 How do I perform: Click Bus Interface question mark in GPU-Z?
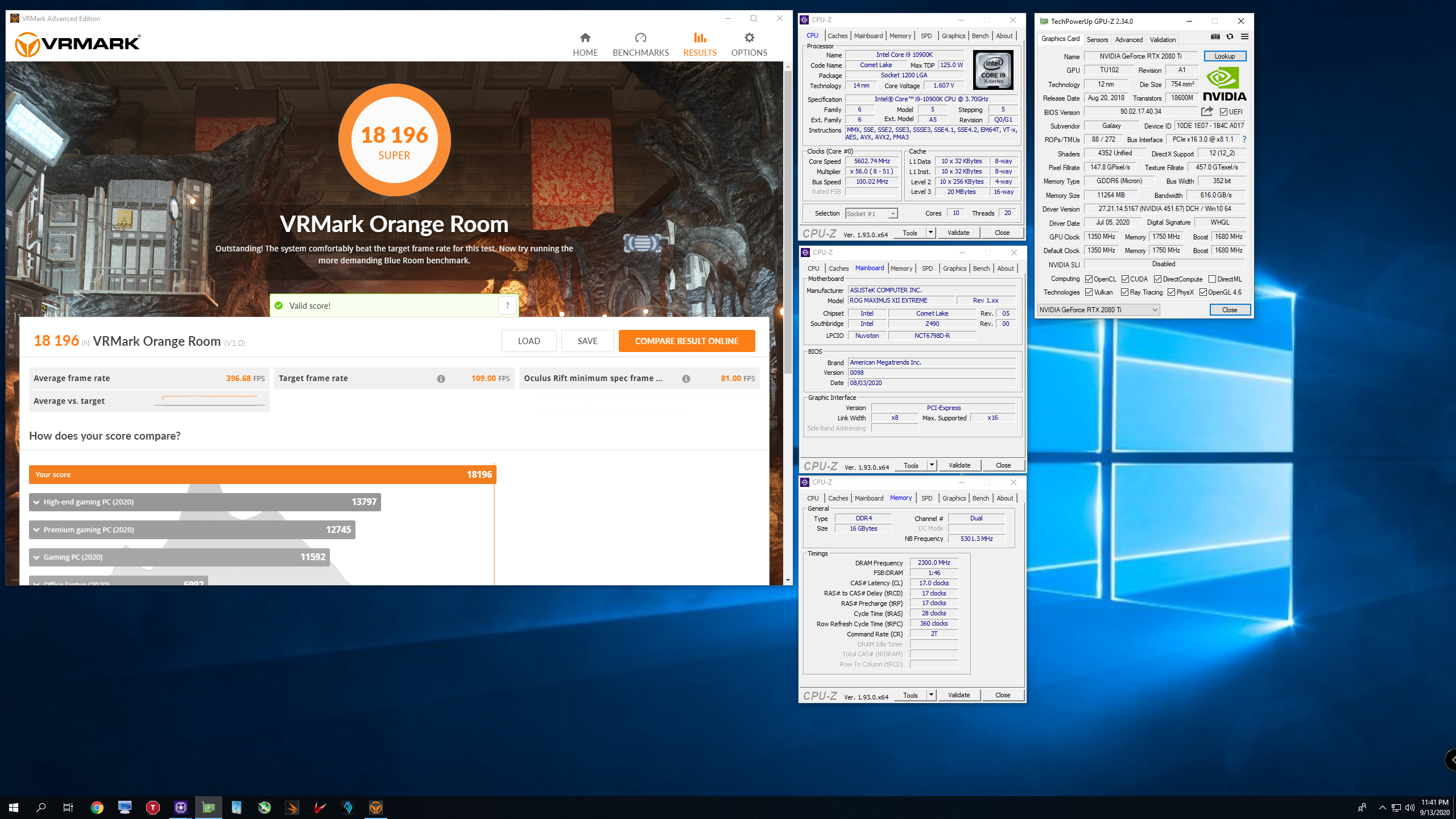(1244, 139)
